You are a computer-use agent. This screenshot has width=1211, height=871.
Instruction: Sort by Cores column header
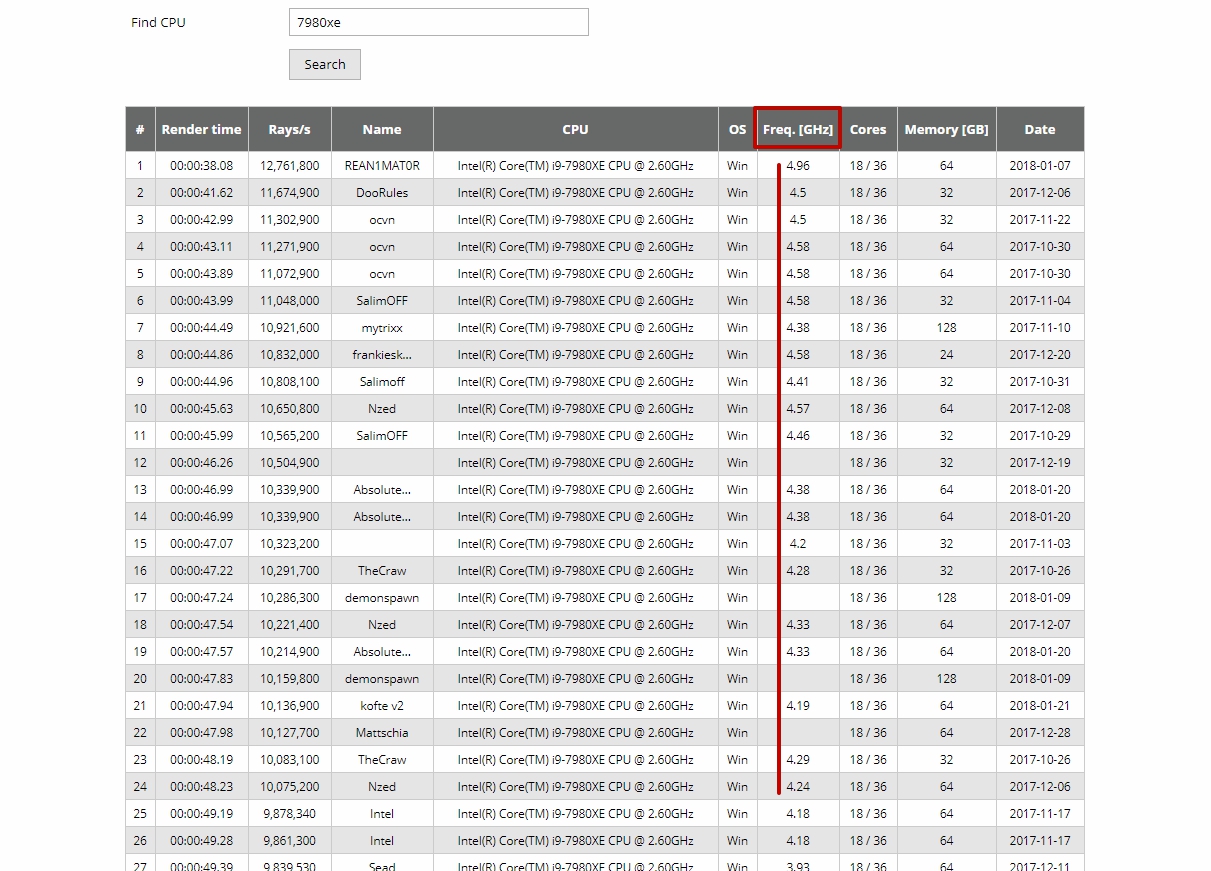tap(867, 129)
